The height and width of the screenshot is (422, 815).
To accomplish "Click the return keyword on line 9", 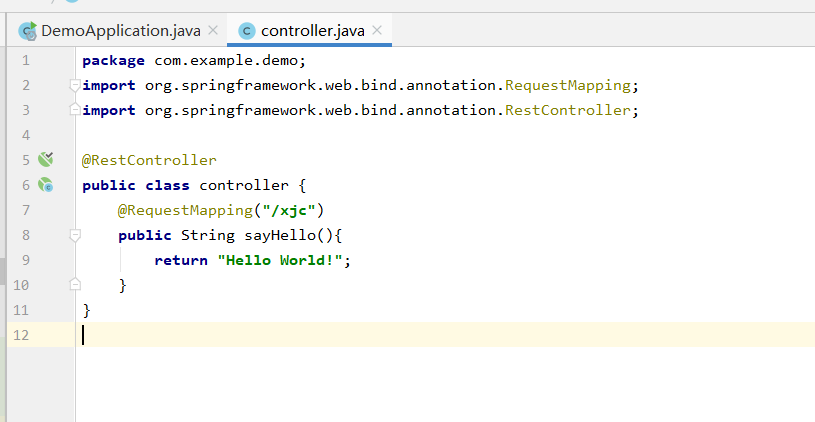I will coord(181,260).
